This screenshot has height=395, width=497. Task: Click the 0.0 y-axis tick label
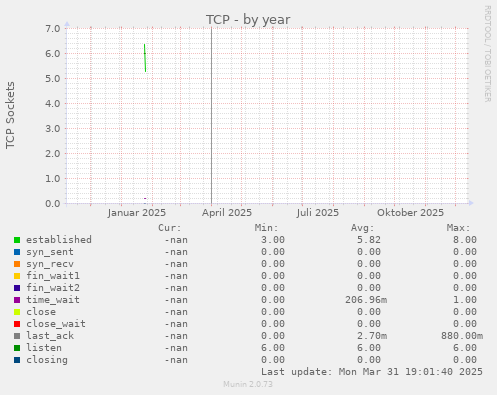53,203
